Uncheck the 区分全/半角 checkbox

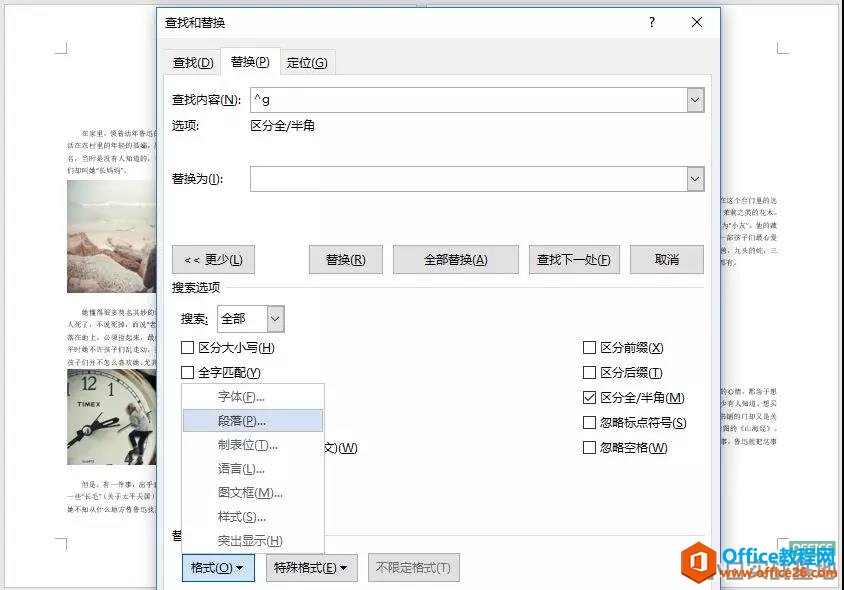coord(590,396)
